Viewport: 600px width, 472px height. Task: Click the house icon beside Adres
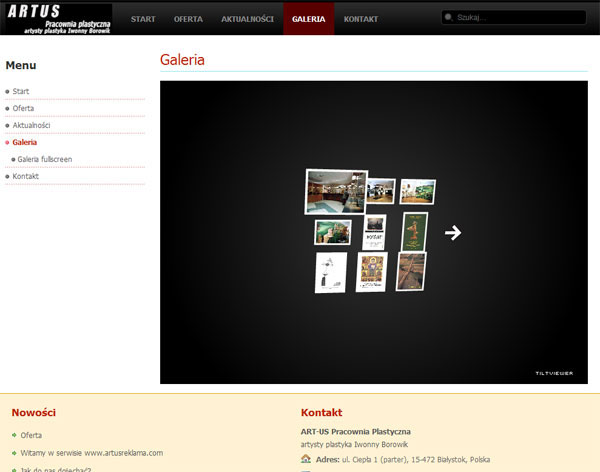coord(306,459)
